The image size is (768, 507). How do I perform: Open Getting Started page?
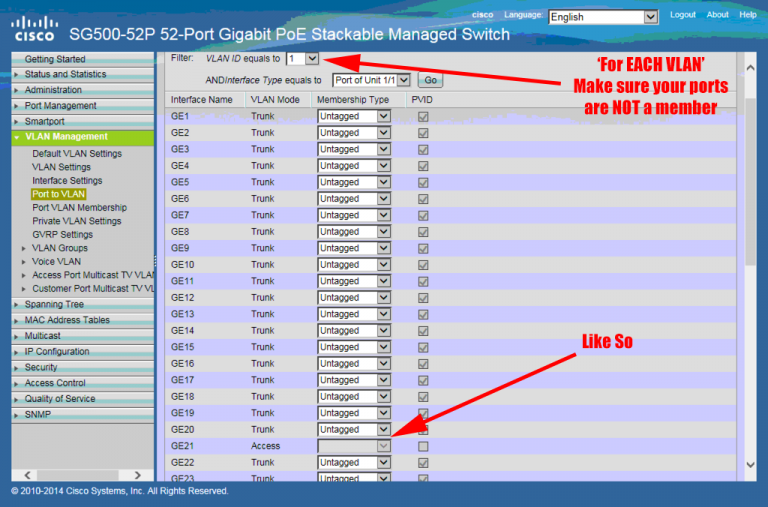(82, 59)
